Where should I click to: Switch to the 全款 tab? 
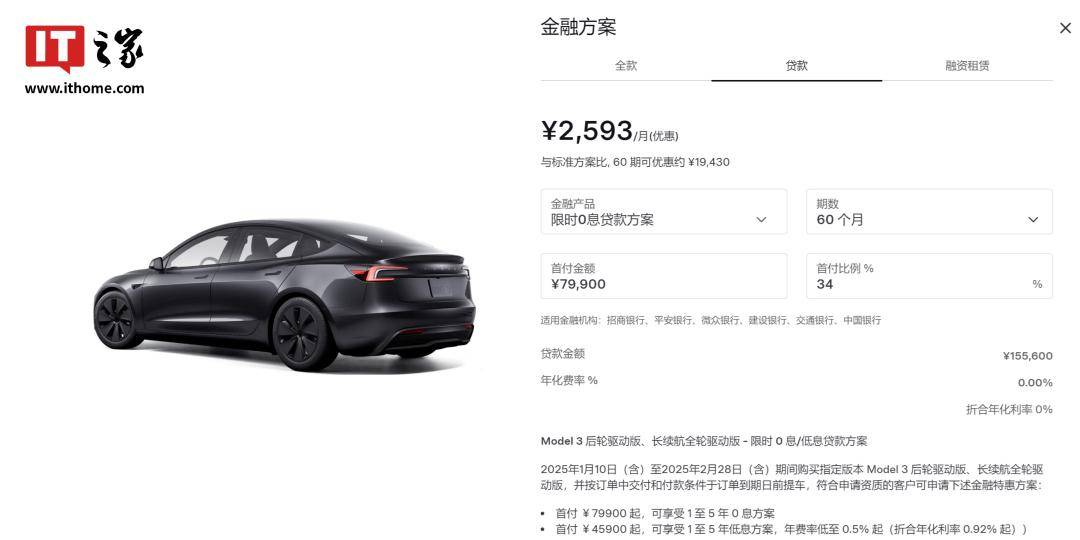(x=626, y=65)
